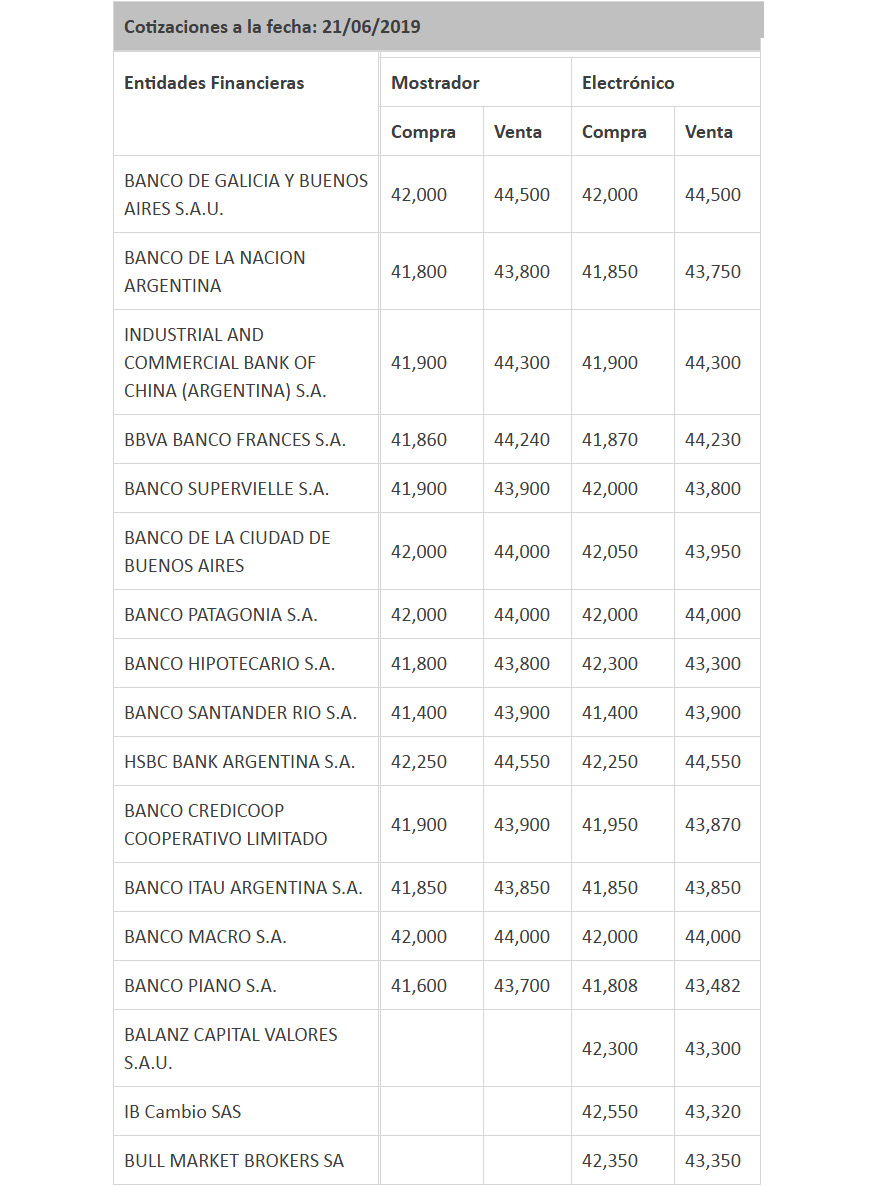Viewport: 880px width, 1186px height.
Task: Click BULL MARKET BROKERS SA name
Action: (x=234, y=1161)
